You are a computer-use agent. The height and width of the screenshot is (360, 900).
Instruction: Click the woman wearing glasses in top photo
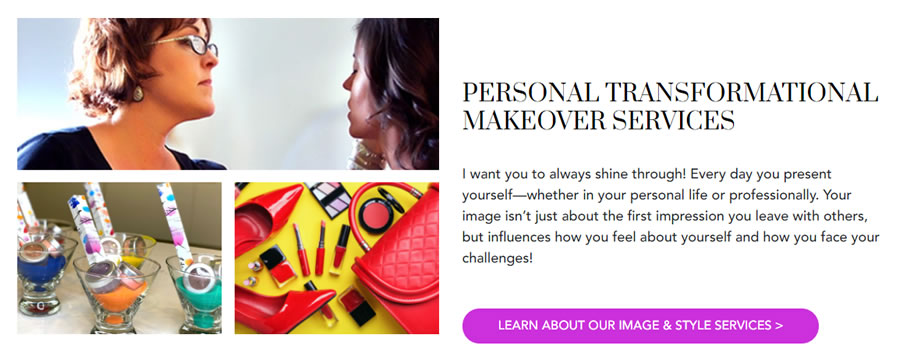click(x=132, y=94)
